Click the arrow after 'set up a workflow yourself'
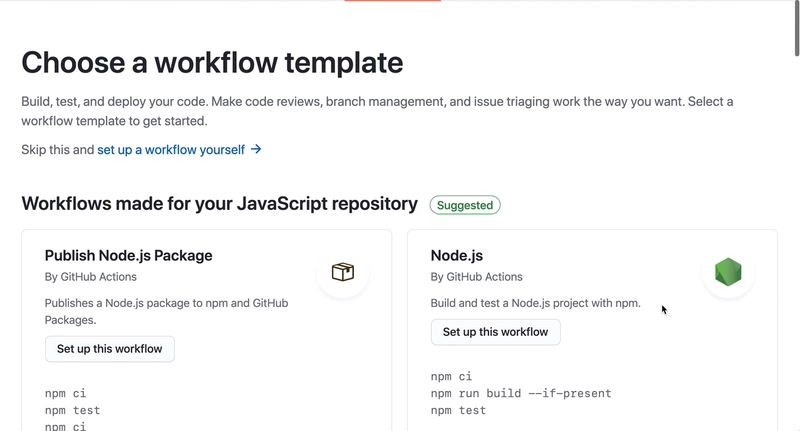Viewport: 800px width, 431px height. point(256,150)
